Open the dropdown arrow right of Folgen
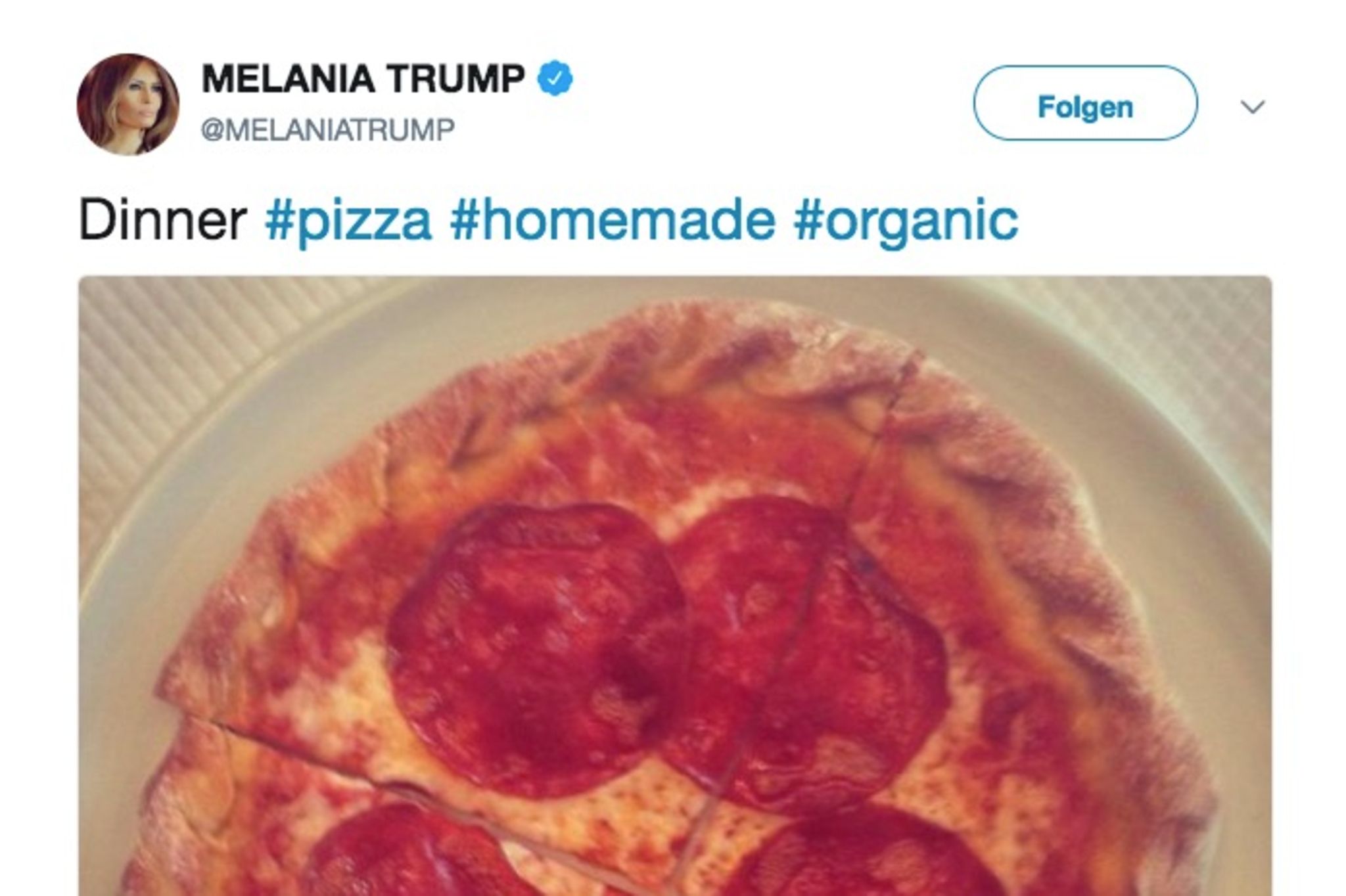 1253,106
